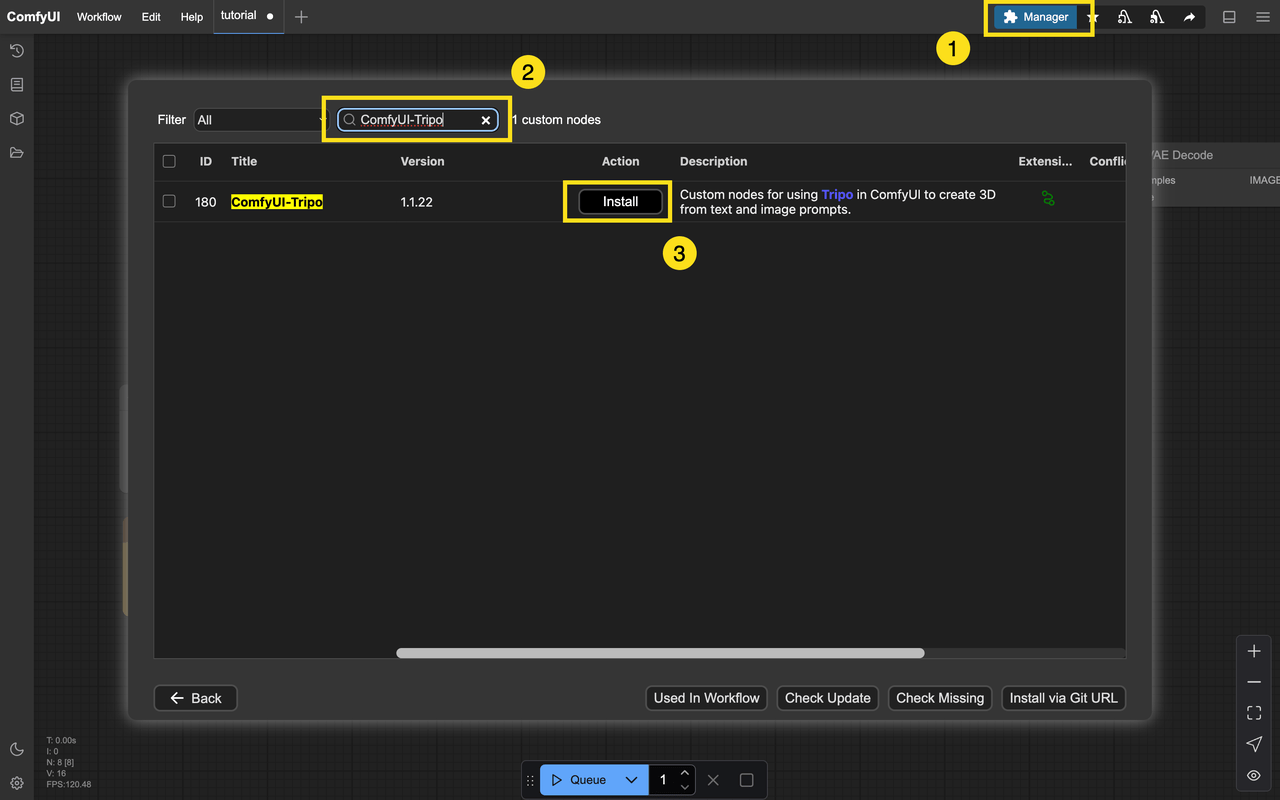This screenshot has height=800, width=1280.
Task: Open the workflows folder sidebar icon
Action: tap(16, 153)
